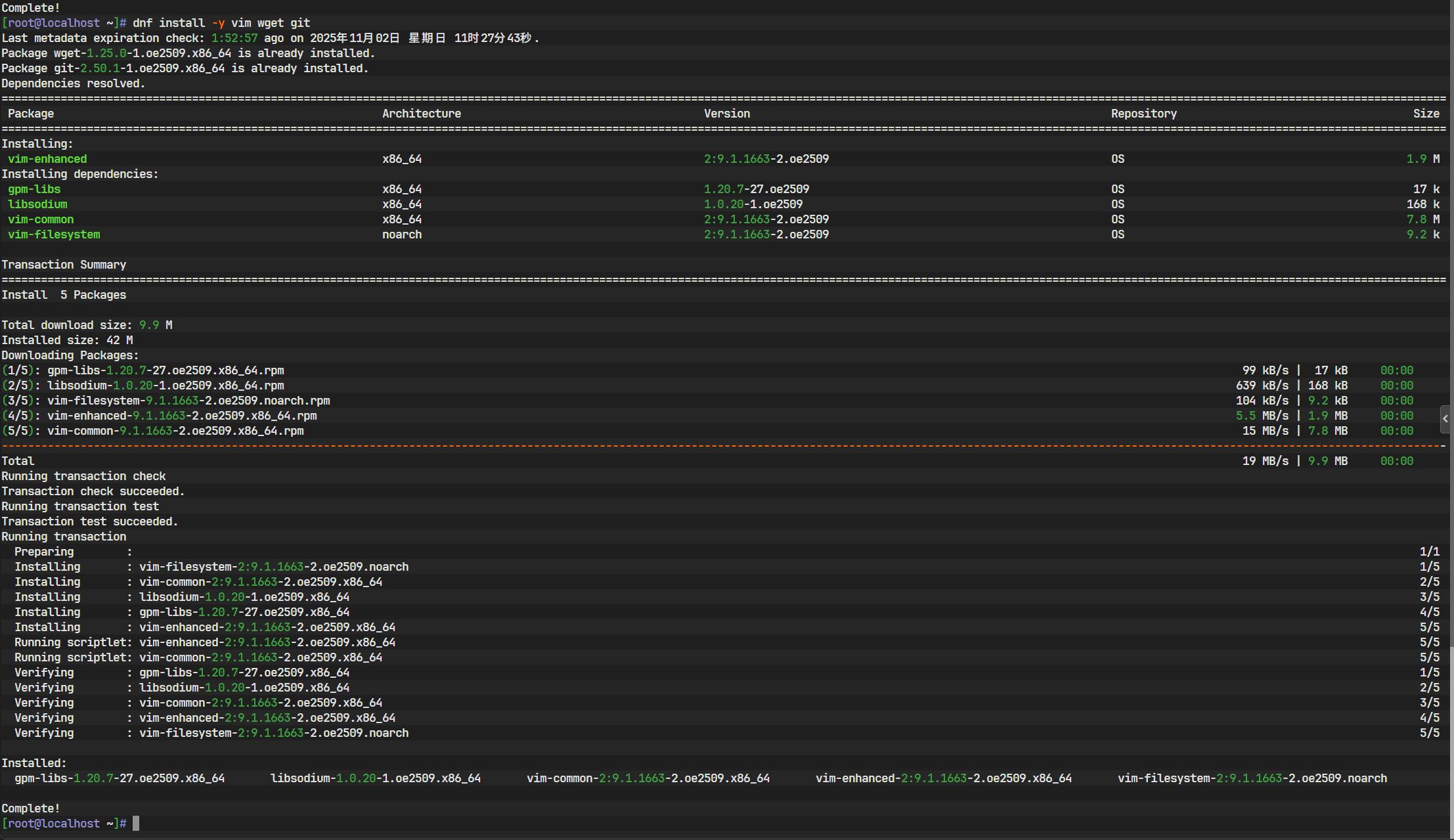Click the green vim-enhanced package name
Image resolution: width=1454 pixels, height=840 pixels.
tap(47, 159)
